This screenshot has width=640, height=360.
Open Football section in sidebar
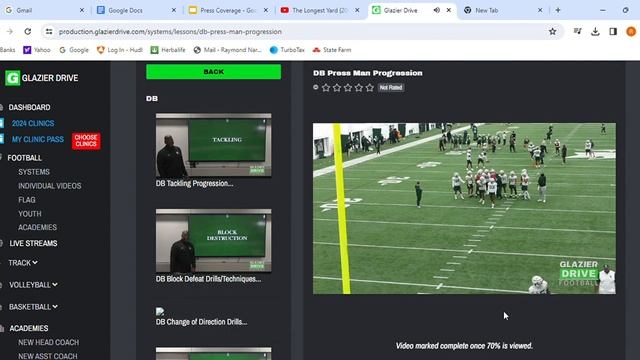pos(24,158)
